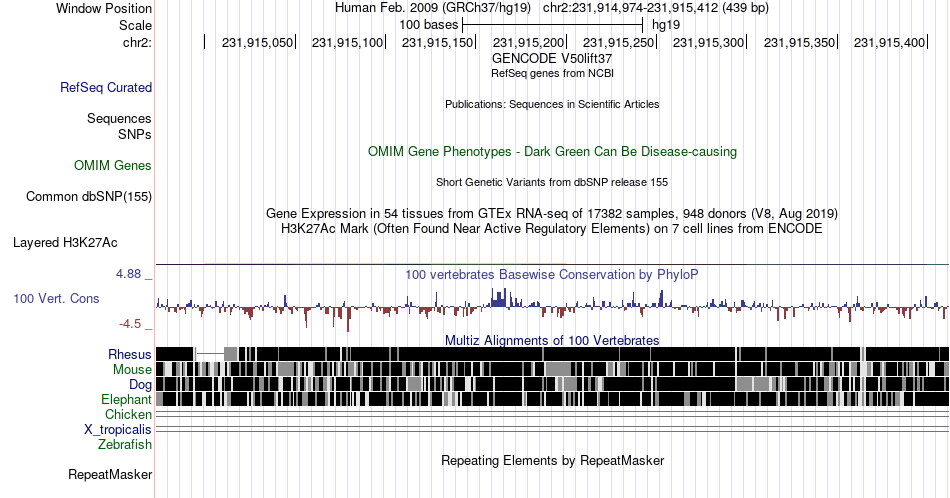This screenshot has height=498, width=950.
Task: Click the 231,915,250 ruler position
Action: pyautogui.click(x=619, y=42)
